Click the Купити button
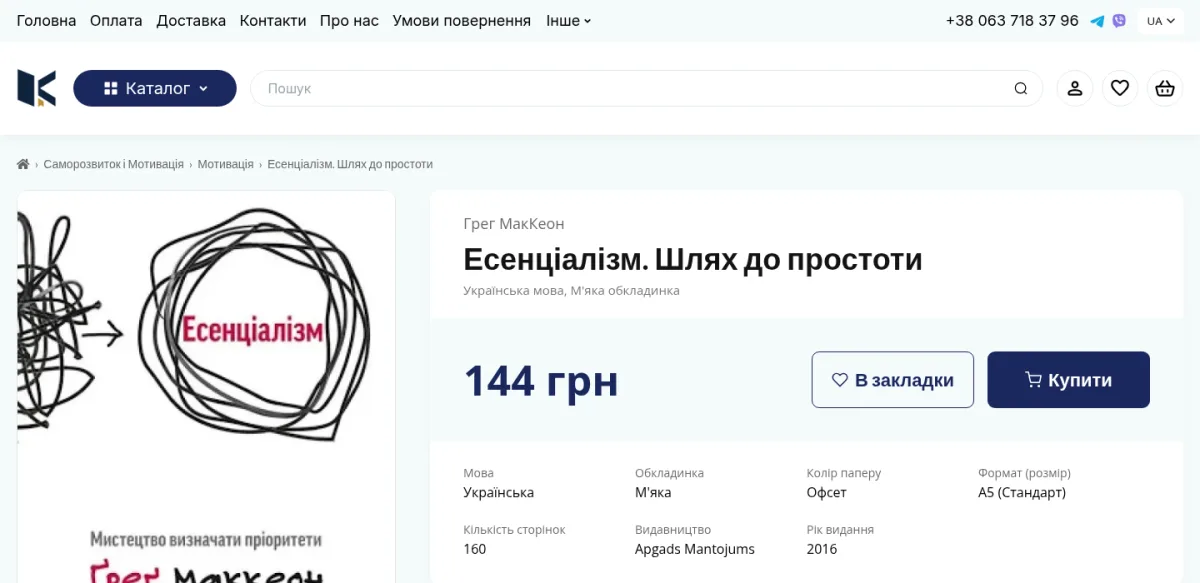 (x=1069, y=380)
